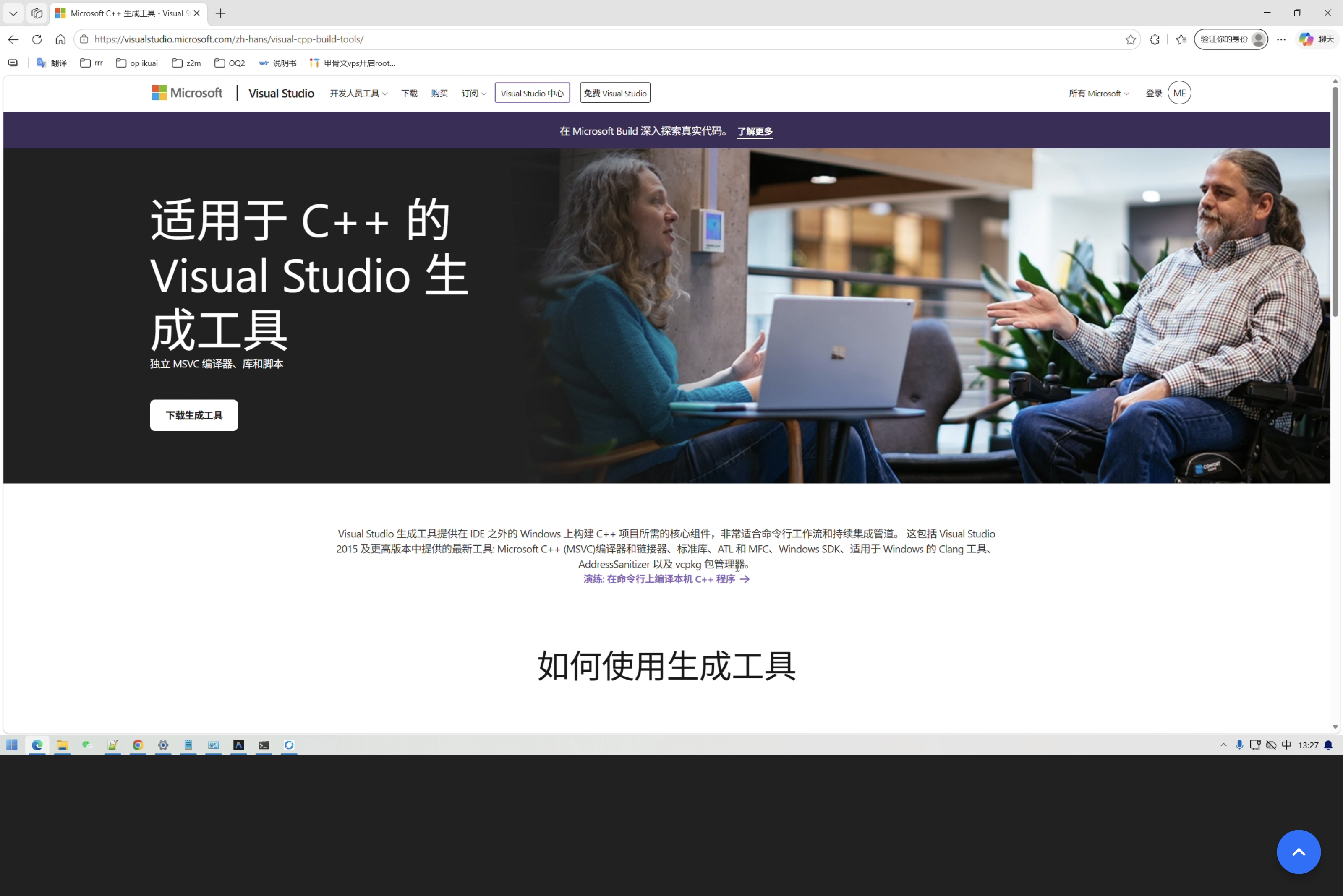This screenshot has width=1343, height=896.
Task: Open the 演练: 在命令行上编译本机 C++ 程序 link
Action: click(666, 579)
